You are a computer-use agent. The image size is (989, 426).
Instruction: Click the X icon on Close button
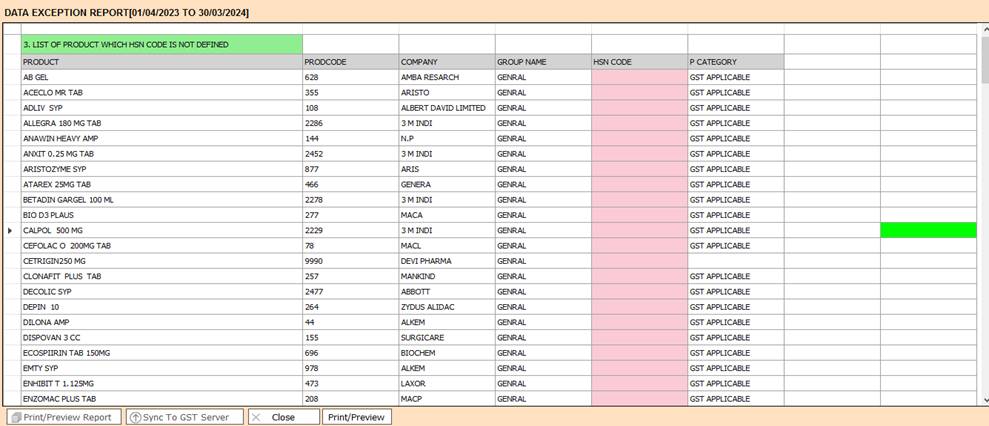coord(256,417)
